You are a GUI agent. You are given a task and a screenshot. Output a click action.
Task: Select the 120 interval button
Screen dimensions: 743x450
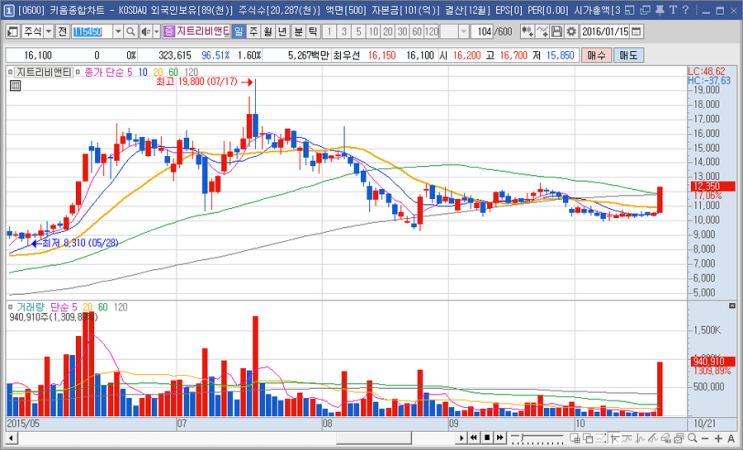(x=432, y=32)
